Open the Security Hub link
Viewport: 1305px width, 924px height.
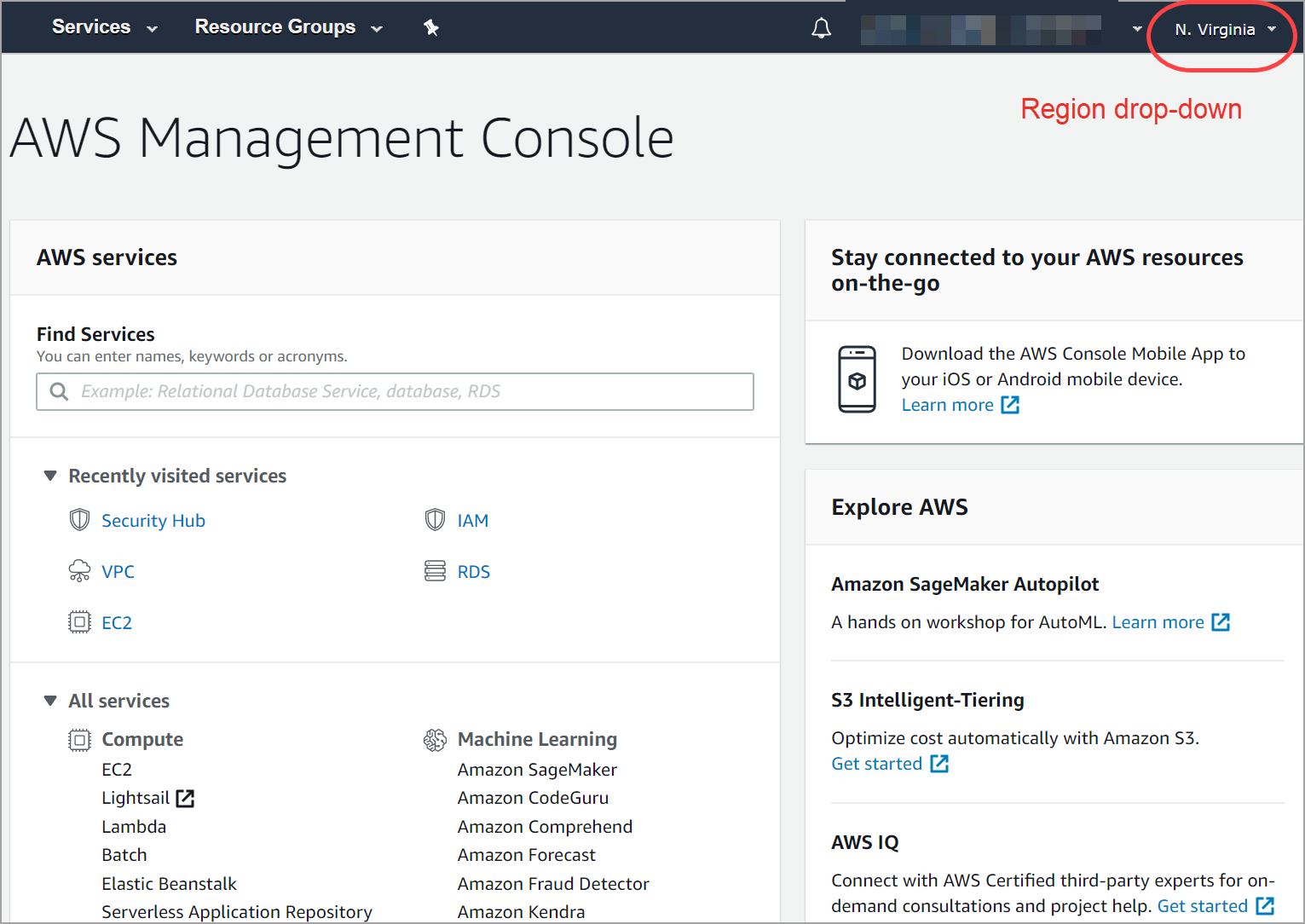[x=153, y=521]
